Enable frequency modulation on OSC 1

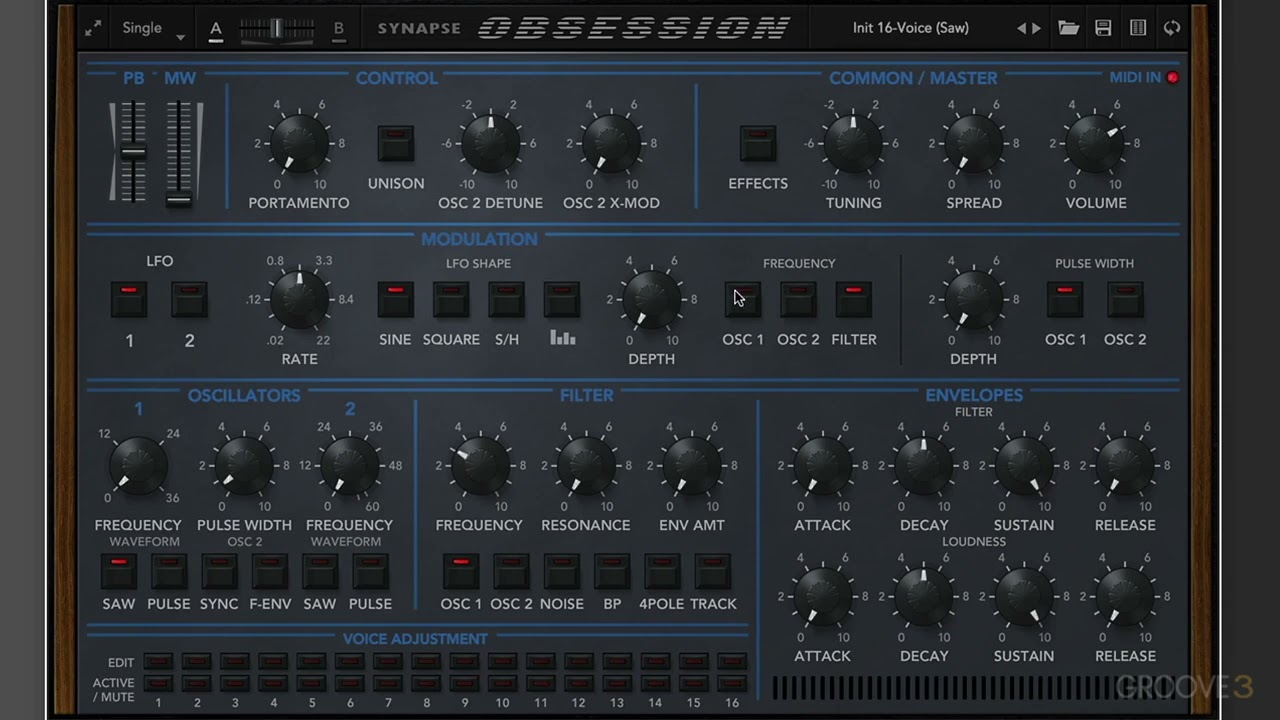(x=742, y=299)
